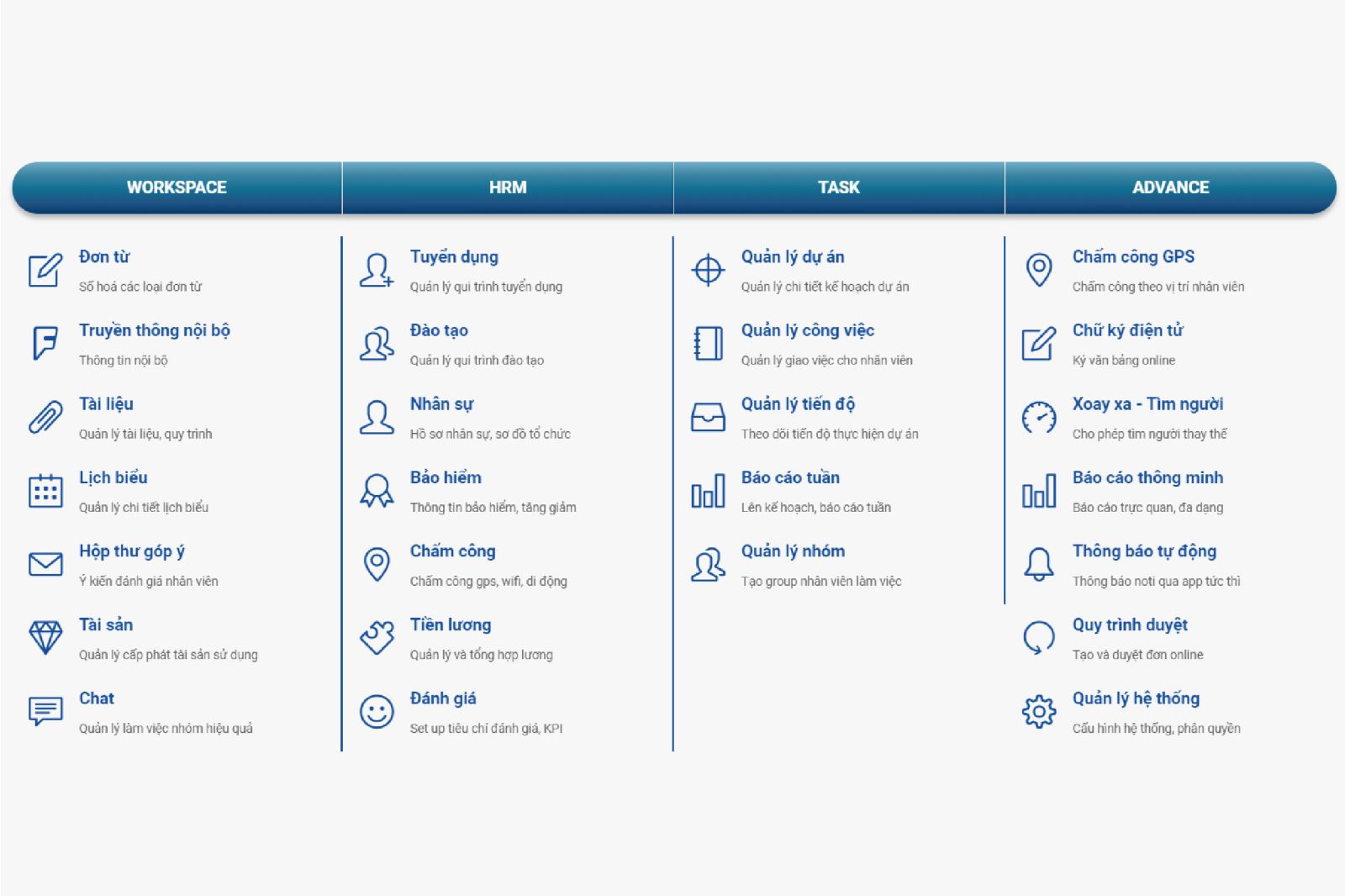Open the Chat title link
The image size is (1345, 896).
97,698
